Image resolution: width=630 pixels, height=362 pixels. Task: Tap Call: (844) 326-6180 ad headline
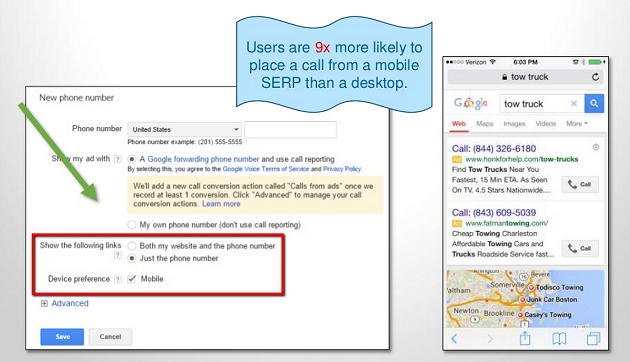(x=494, y=149)
